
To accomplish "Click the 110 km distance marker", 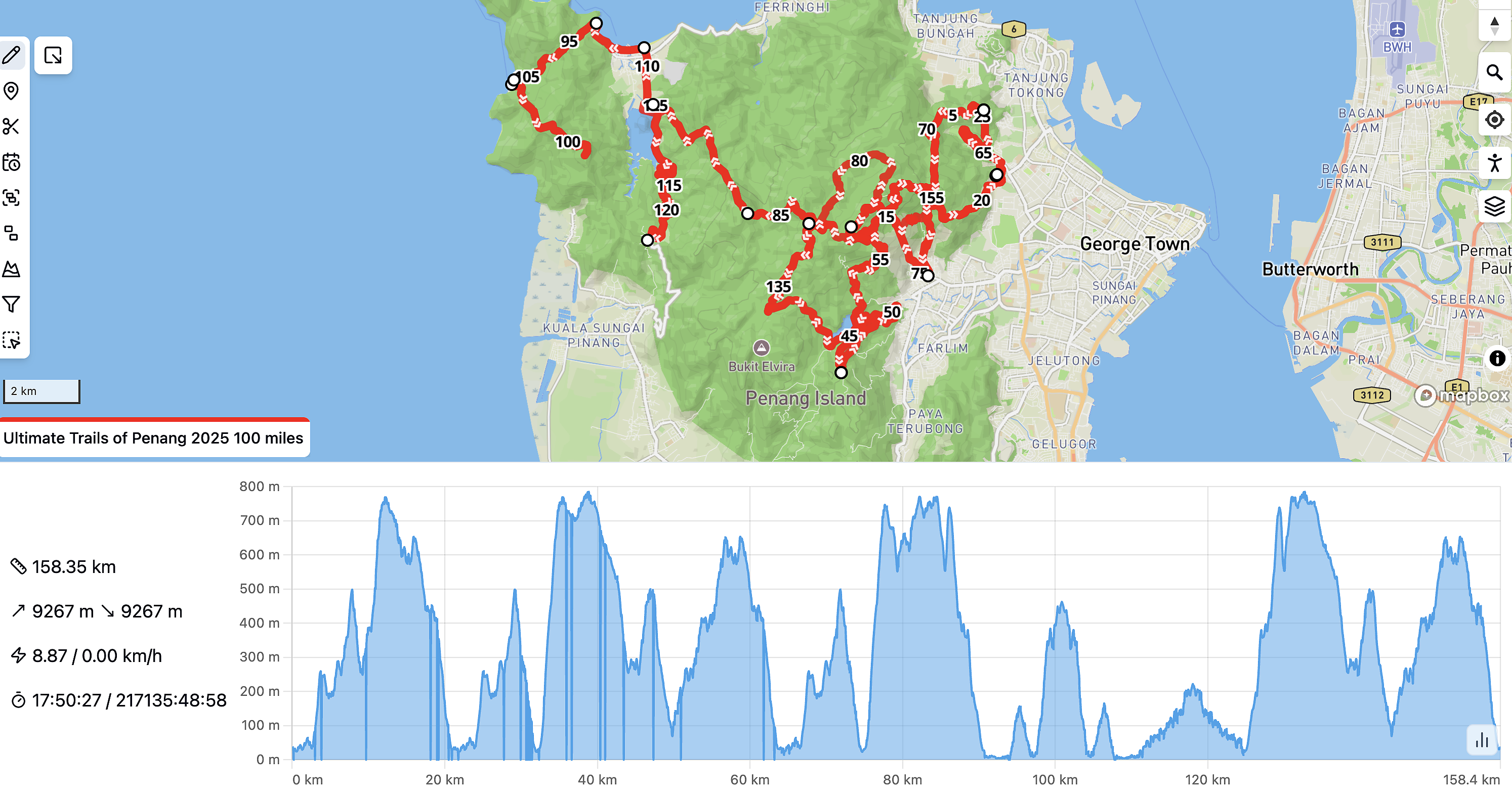I will pos(647,66).
